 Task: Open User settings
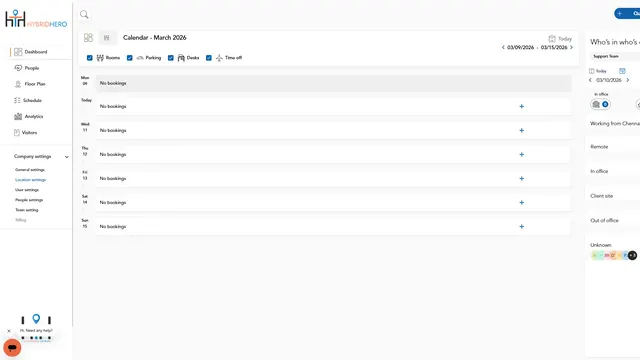(27, 190)
